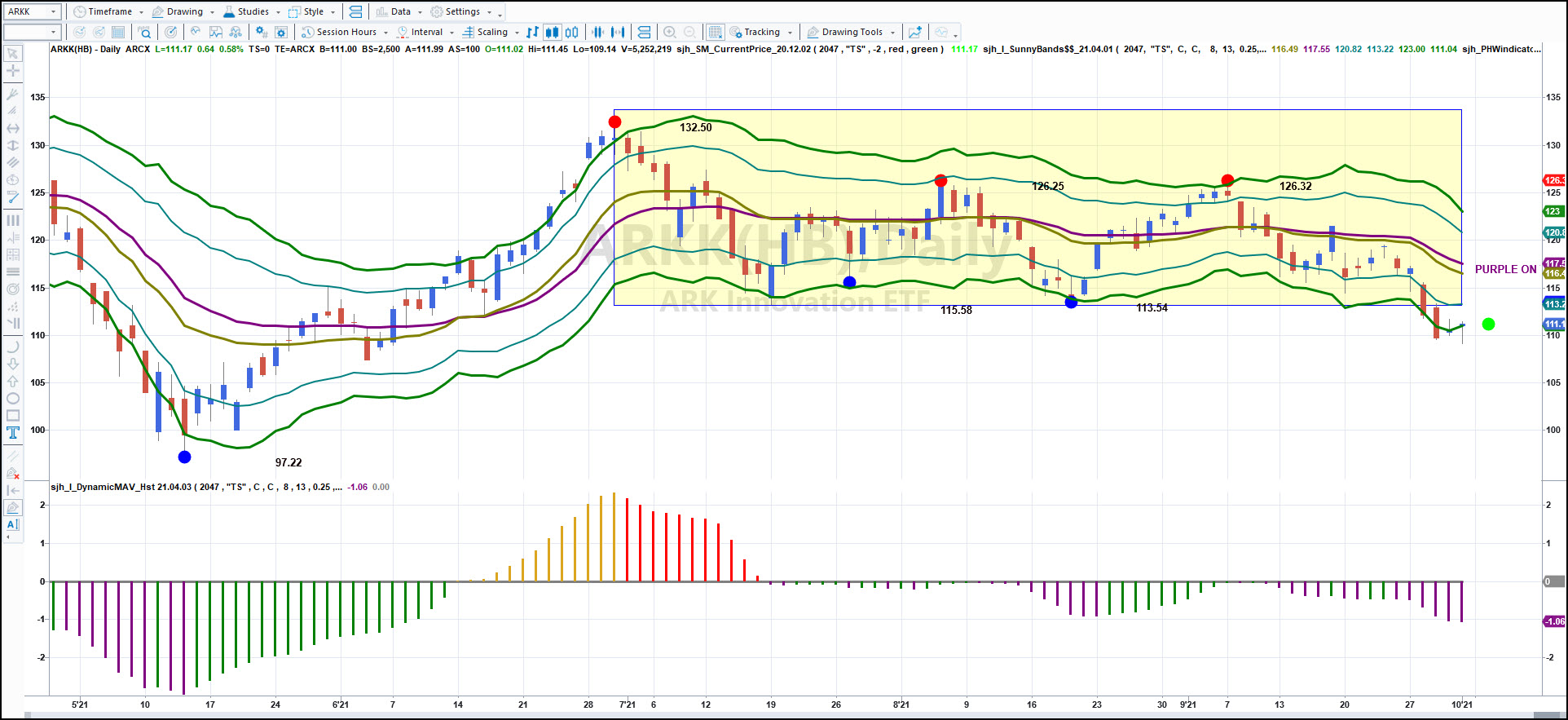Click the stacked panes icon in second toolbar
This screenshot has height=720, width=1568.
point(644,32)
